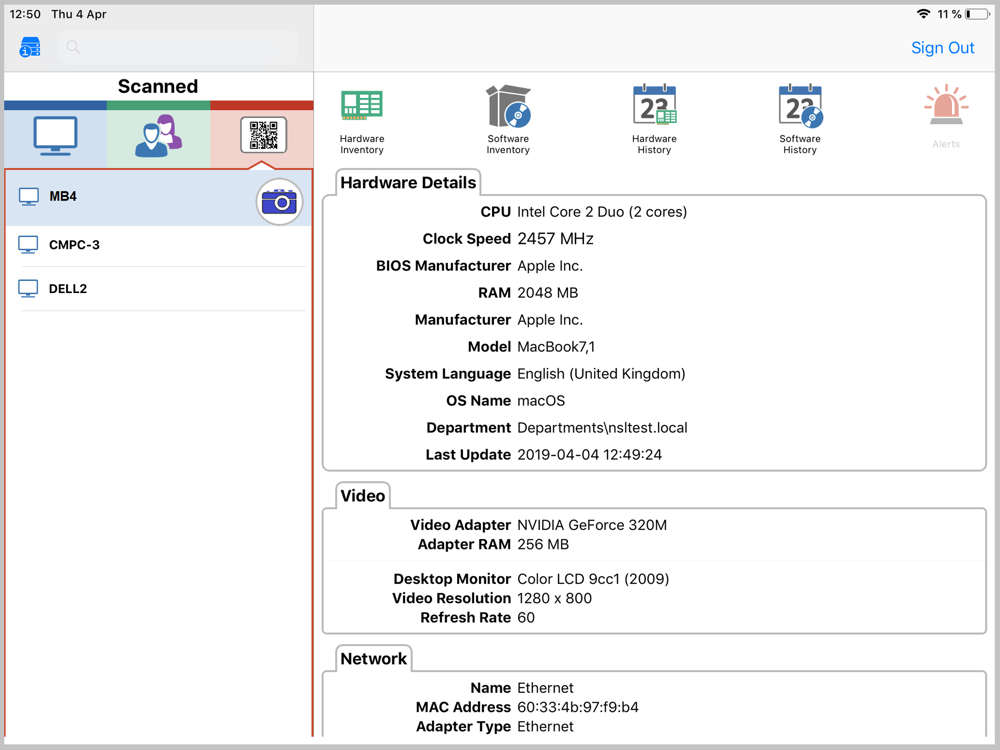Screen dimensions: 1000x750
Task: Select the DELL2 device row
Action: 158,289
